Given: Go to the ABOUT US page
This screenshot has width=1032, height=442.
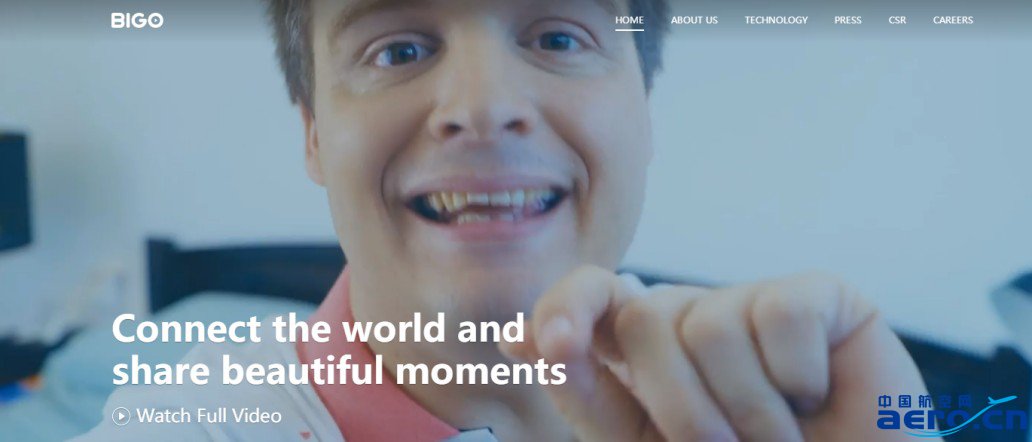Looking at the screenshot, I should click(x=694, y=20).
